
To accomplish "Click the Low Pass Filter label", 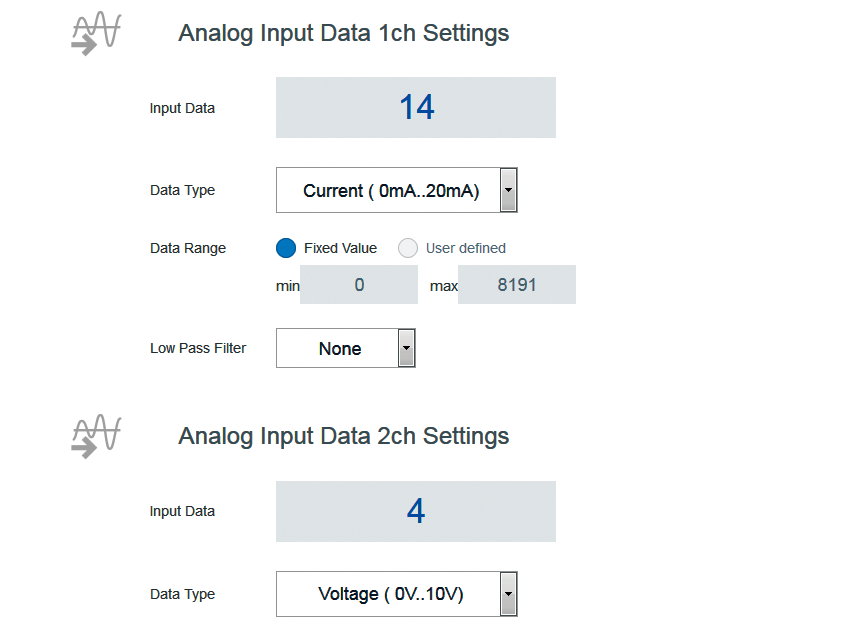I will pos(198,348).
